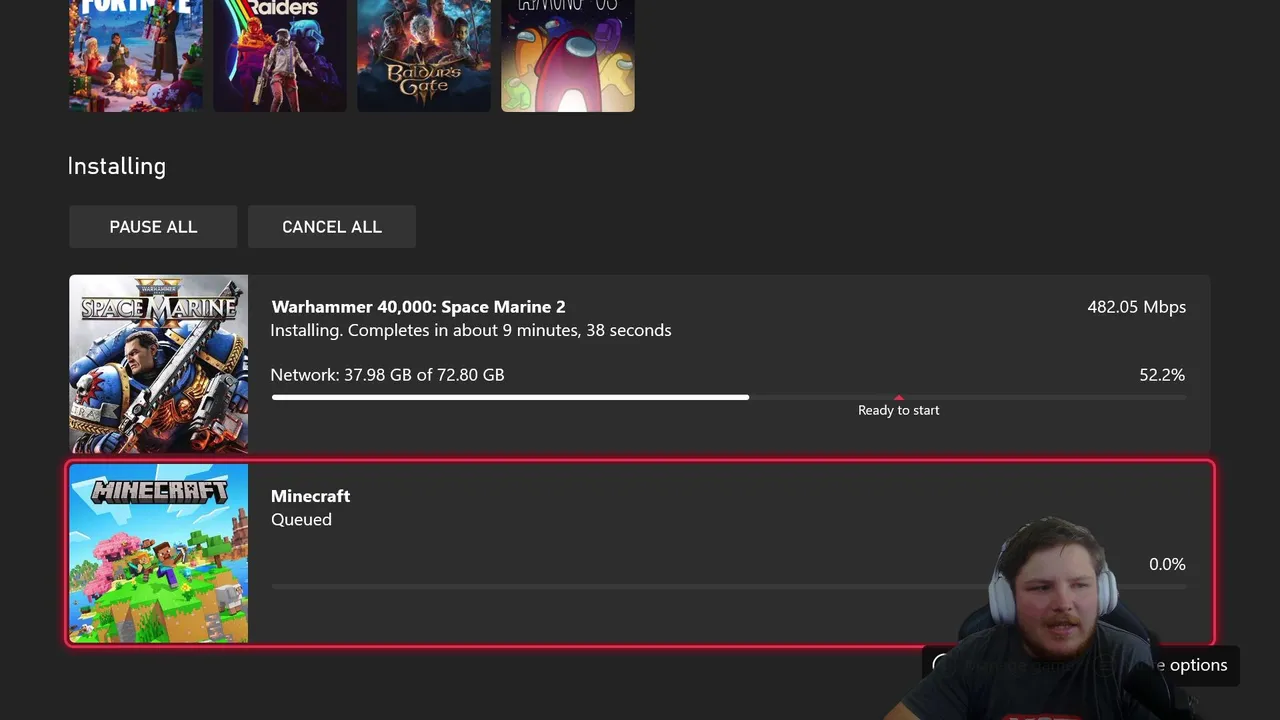Click the red Ready to start marker

point(898,397)
